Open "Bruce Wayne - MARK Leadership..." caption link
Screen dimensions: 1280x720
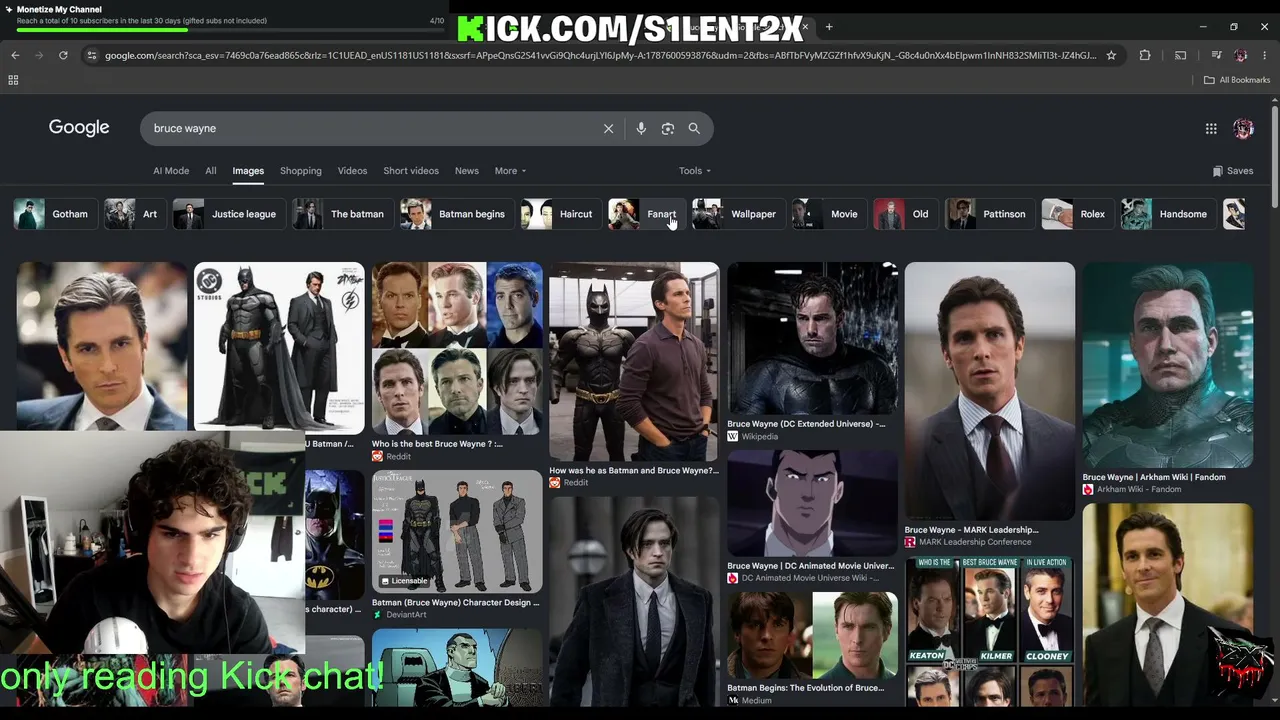[x=971, y=530]
